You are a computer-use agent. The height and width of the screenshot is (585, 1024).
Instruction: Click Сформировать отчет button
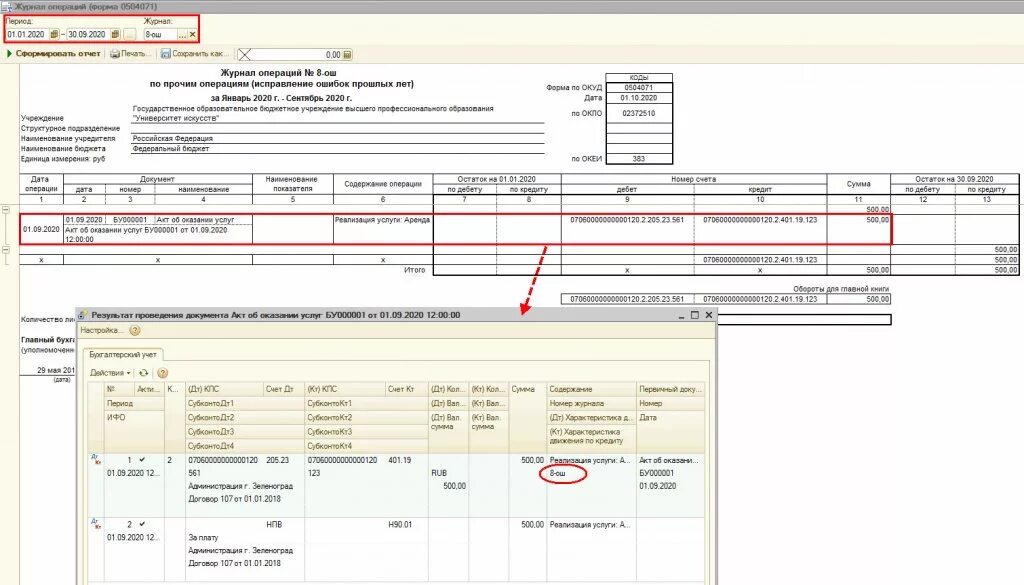pyautogui.click(x=54, y=54)
